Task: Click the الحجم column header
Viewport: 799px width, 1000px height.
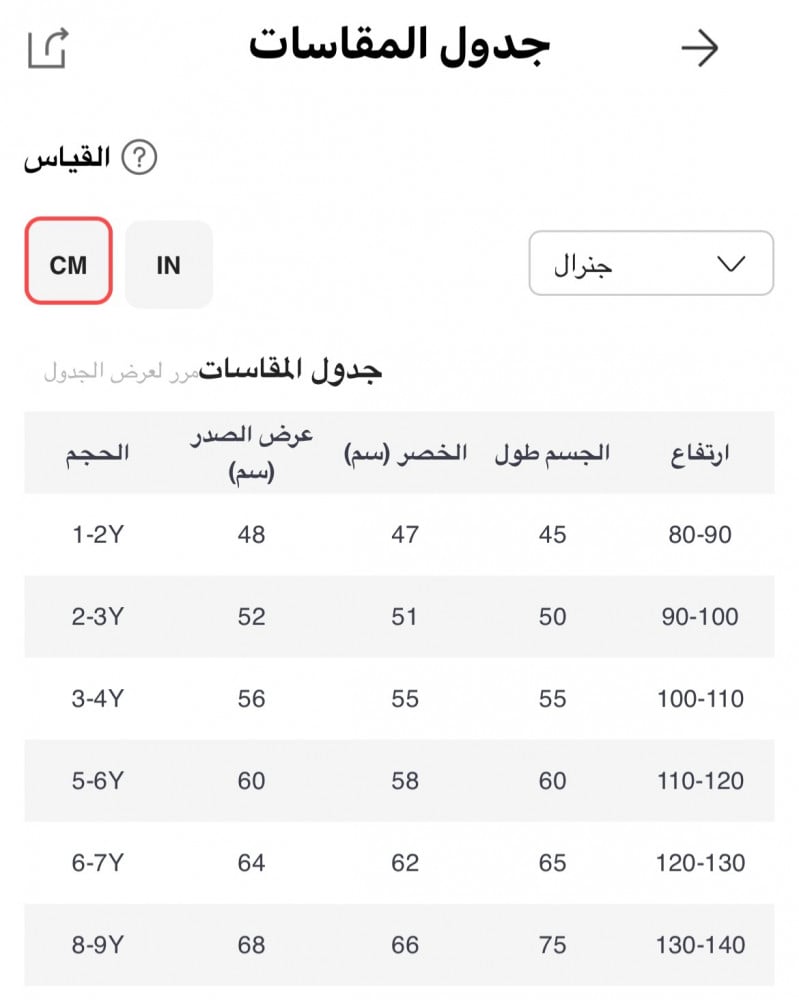Action: coord(98,453)
